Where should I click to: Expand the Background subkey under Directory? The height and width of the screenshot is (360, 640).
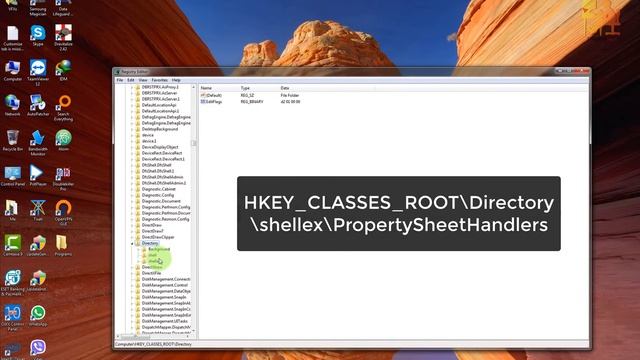[139, 249]
